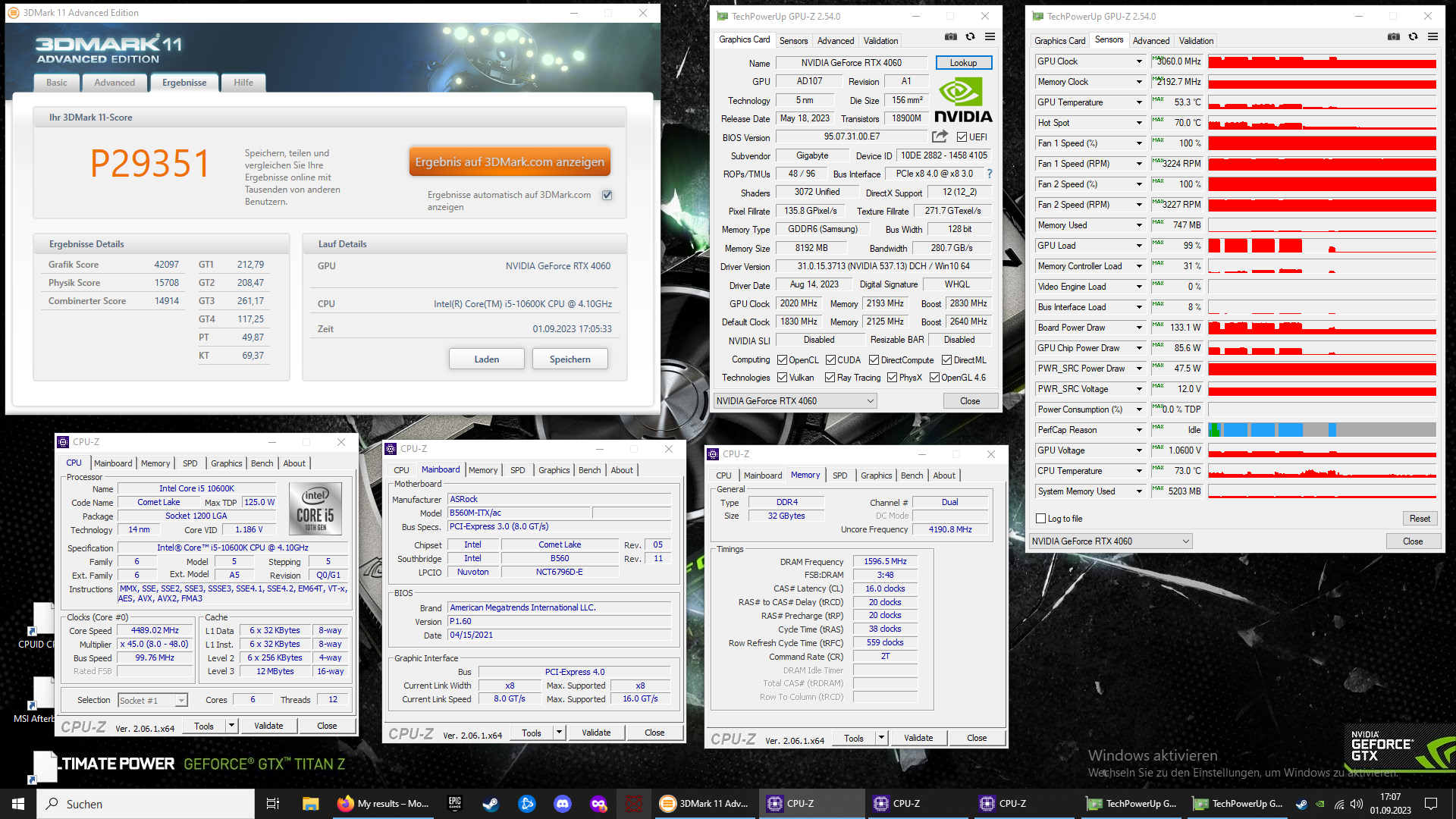This screenshot has width=1456, height=819.
Task: Click the first CPU-Z taskbar button
Action: coord(811,804)
